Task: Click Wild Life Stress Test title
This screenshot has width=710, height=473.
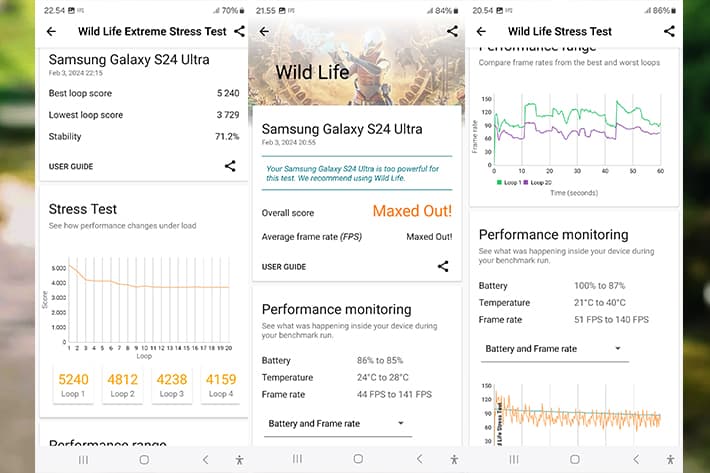Action: (560, 32)
